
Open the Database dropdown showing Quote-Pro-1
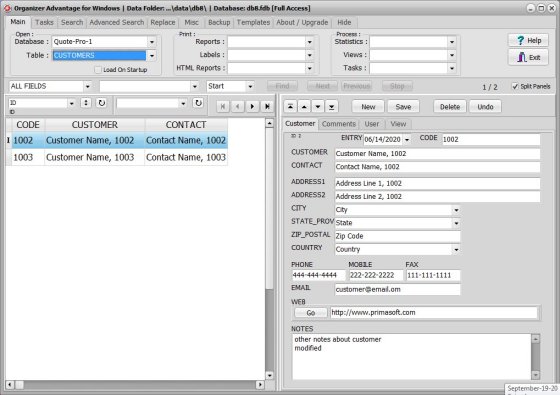[152, 42]
